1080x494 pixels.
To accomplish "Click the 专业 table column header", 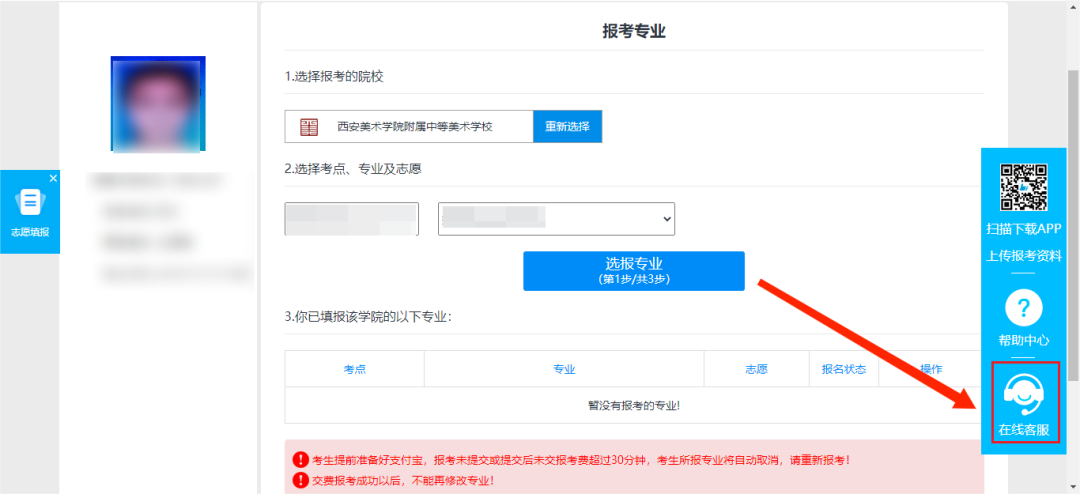I will pyautogui.click(x=564, y=369).
